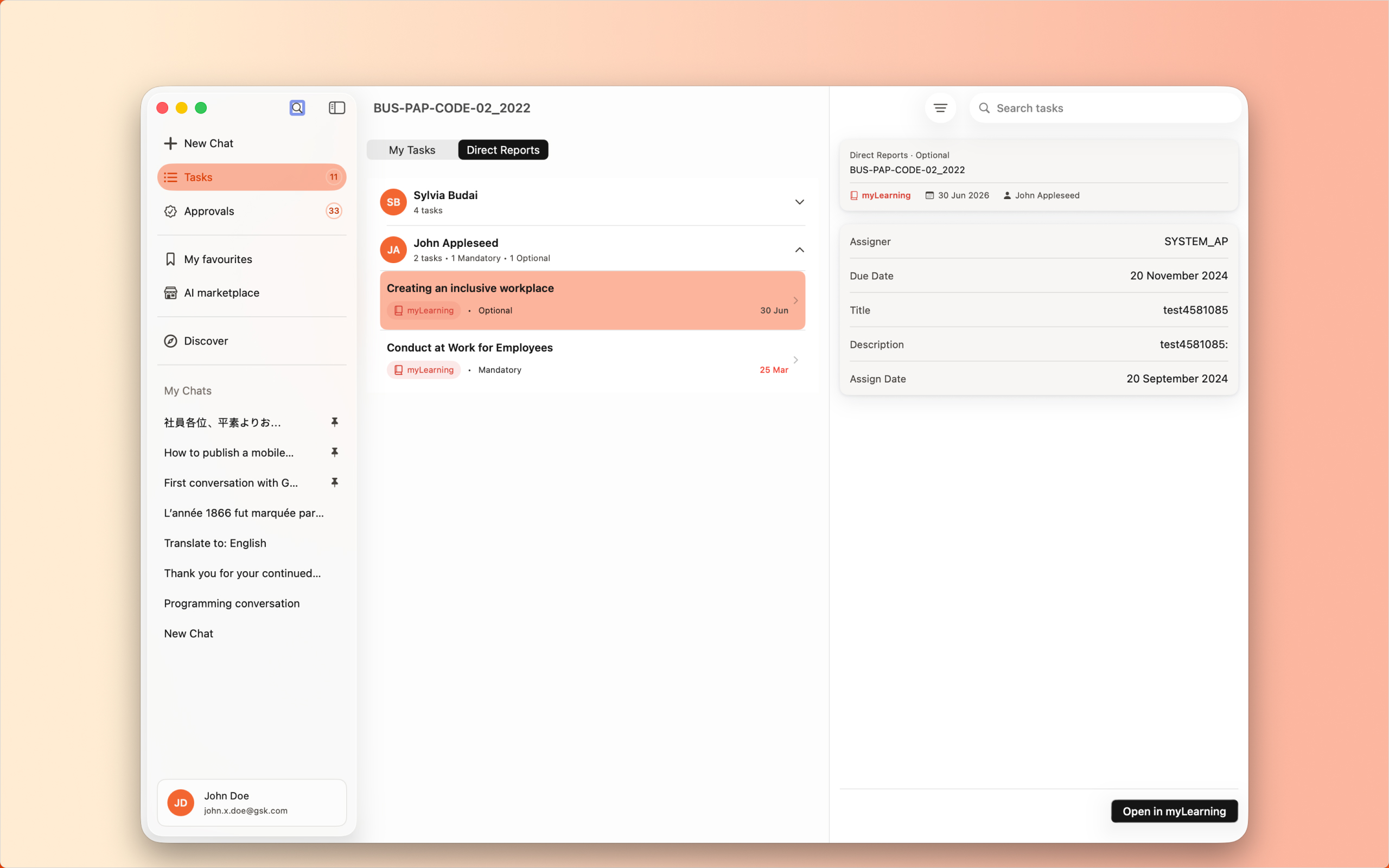Collapse John Appleseed's tasks chevron

point(799,250)
